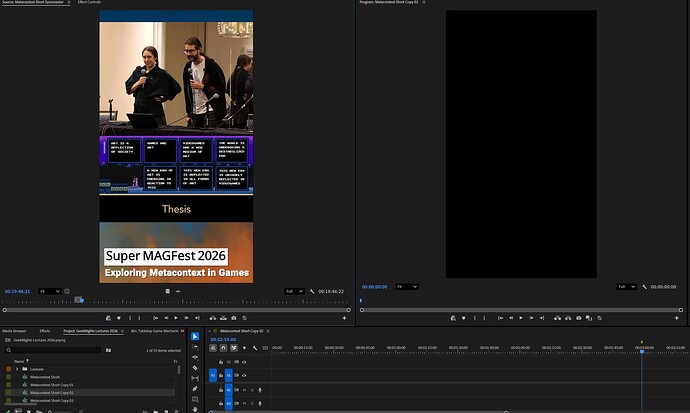Switch to Media Browser tab
The height and width of the screenshot is (413, 690).
pos(14,331)
